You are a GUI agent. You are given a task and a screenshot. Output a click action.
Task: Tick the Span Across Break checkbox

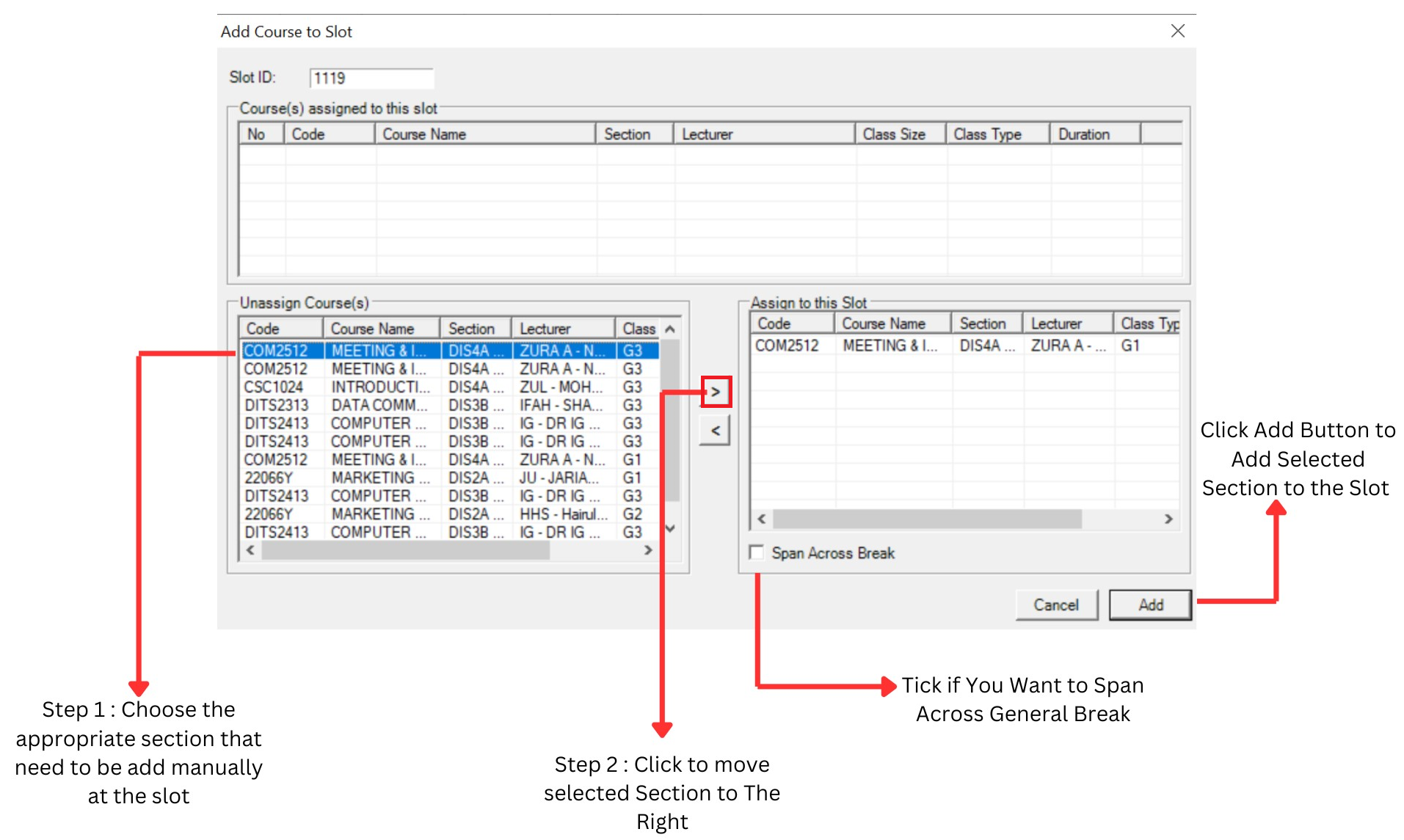757,552
